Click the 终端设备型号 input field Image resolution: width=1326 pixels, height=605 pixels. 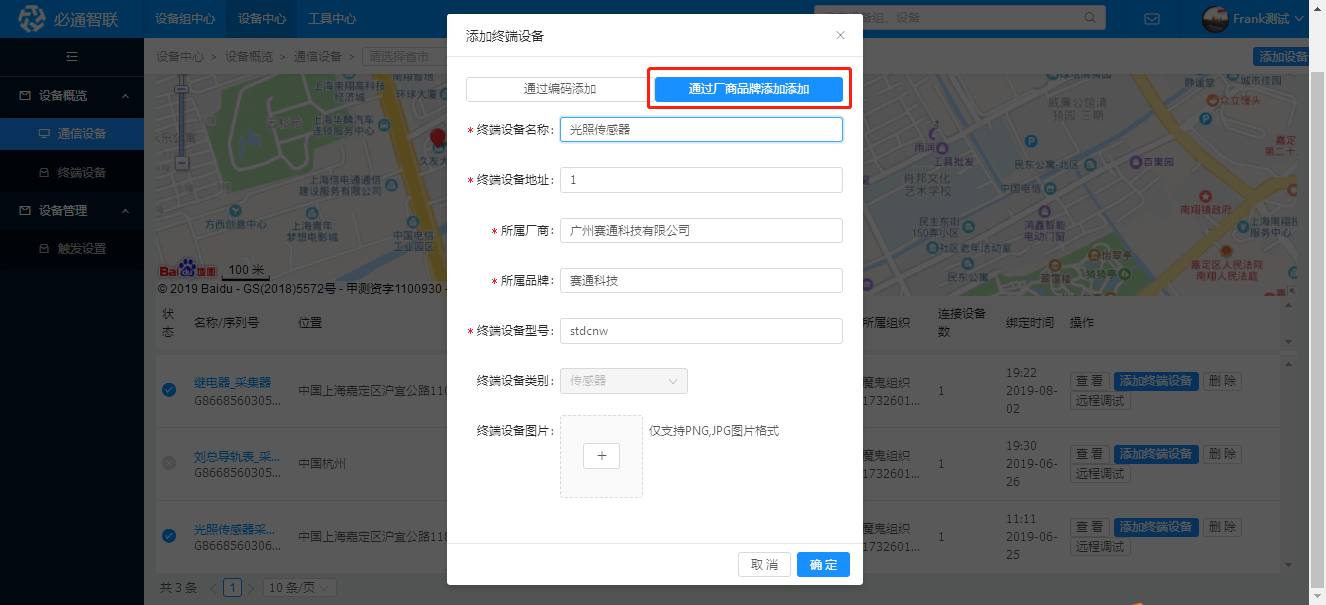click(x=701, y=330)
